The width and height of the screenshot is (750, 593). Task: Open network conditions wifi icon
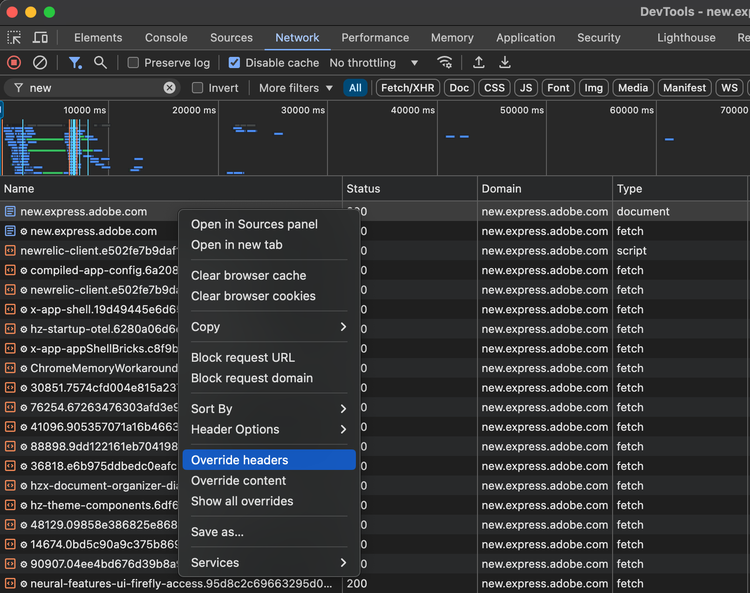pyautogui.click(x=445, y=63)
